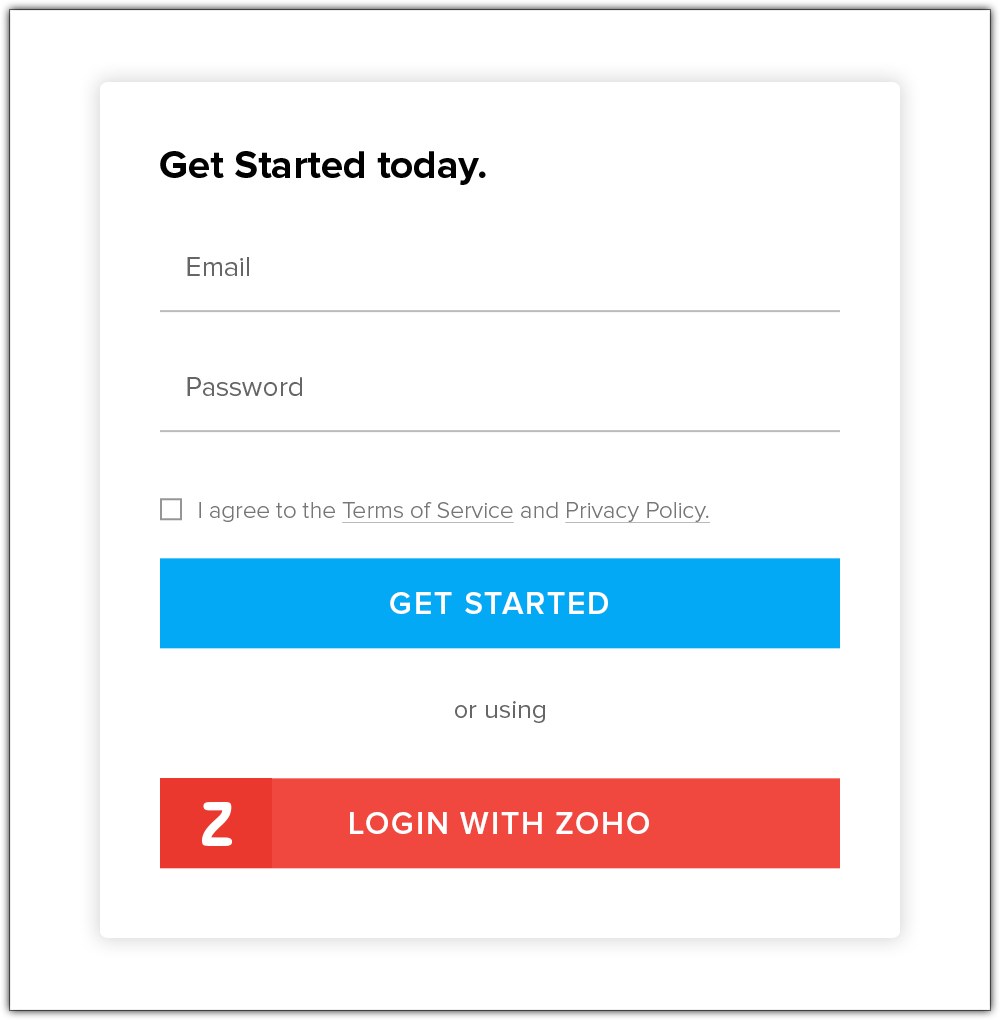Screen dimensions: 1000x1020
Task: Submit the form with GET STARTED
Action: (x=500, y=603)
